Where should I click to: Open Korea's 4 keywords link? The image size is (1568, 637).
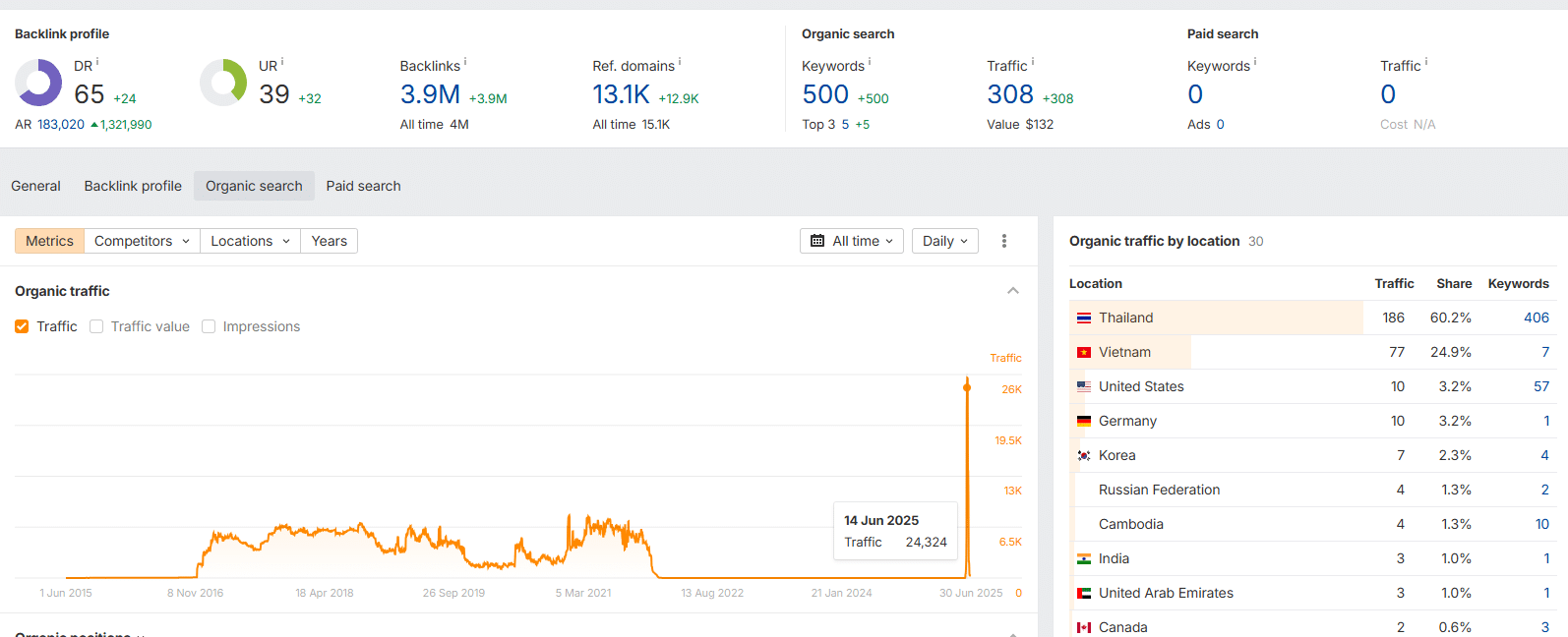(1544, 455)
